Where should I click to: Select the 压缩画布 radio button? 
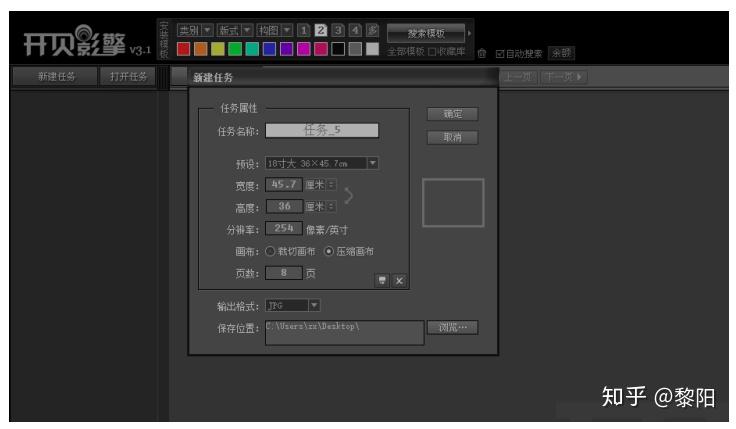pos(329,252)
